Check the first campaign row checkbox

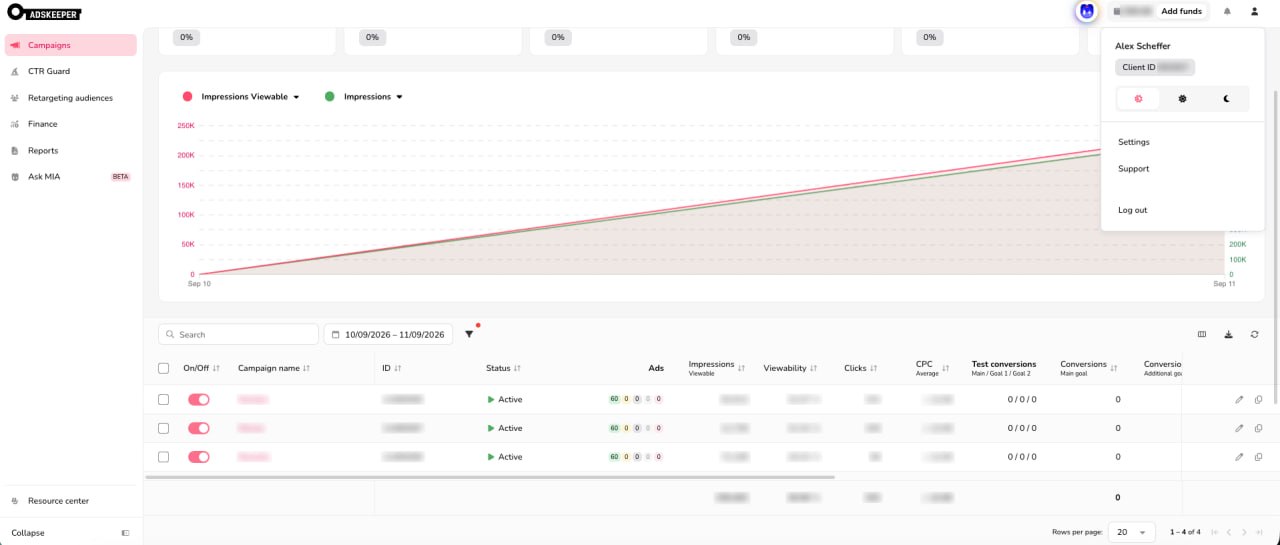coord(164,399)
